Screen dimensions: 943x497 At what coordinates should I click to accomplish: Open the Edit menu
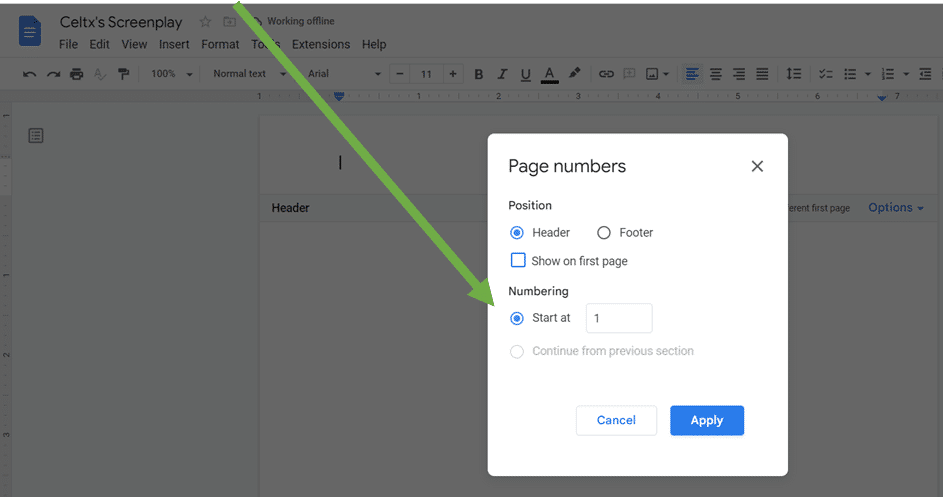pos(99,45)
